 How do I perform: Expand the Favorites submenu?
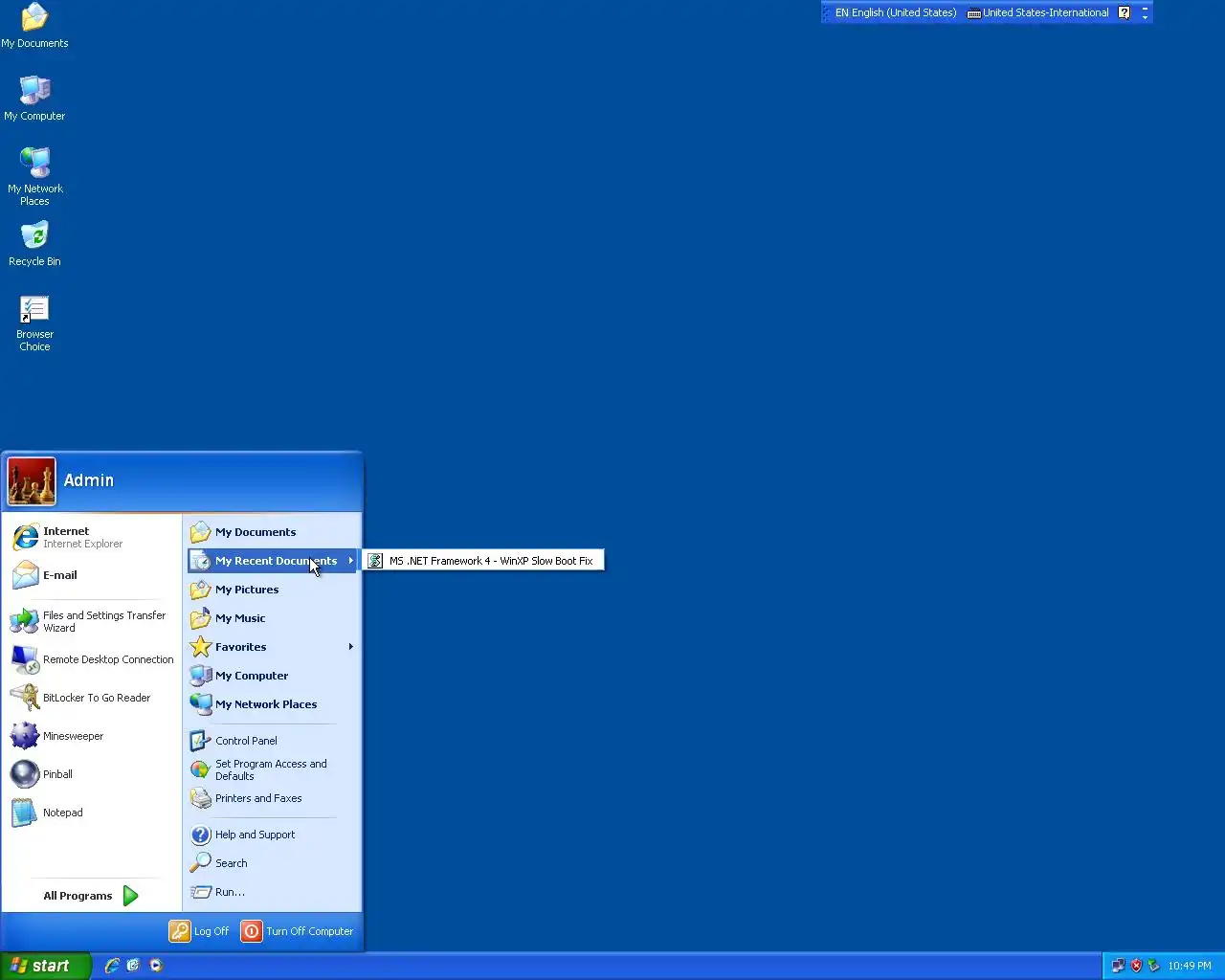point(273,647)
